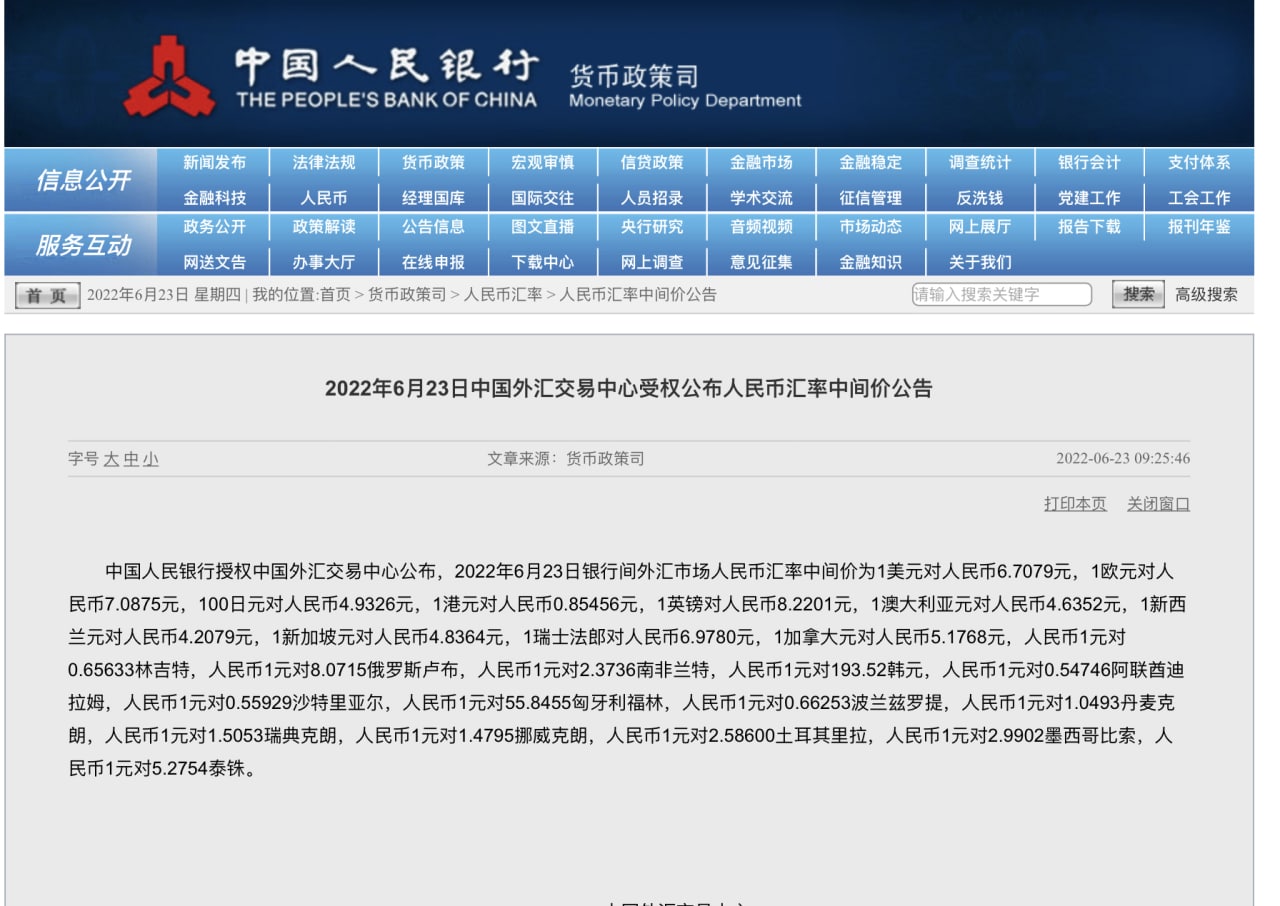This screenshot has width=1280, height=906.
Task: Visit the 网上展厅 link
Action: point(980,227)
